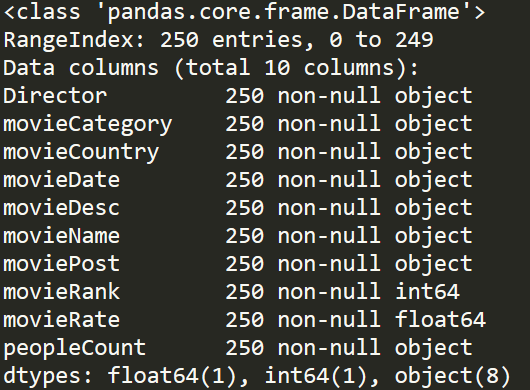Viewport: 530px width, 390px height.
Task: Click 'object(8)' in dtypes summary
Action: pos(453,377)
